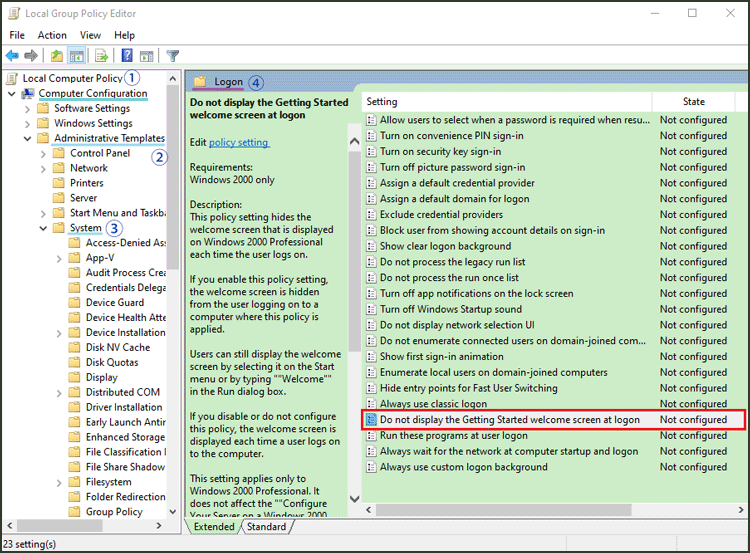Screen dimensions: 750x553
Task: Select Turn off picture password sign-in
Action: [x=452, y=167]
